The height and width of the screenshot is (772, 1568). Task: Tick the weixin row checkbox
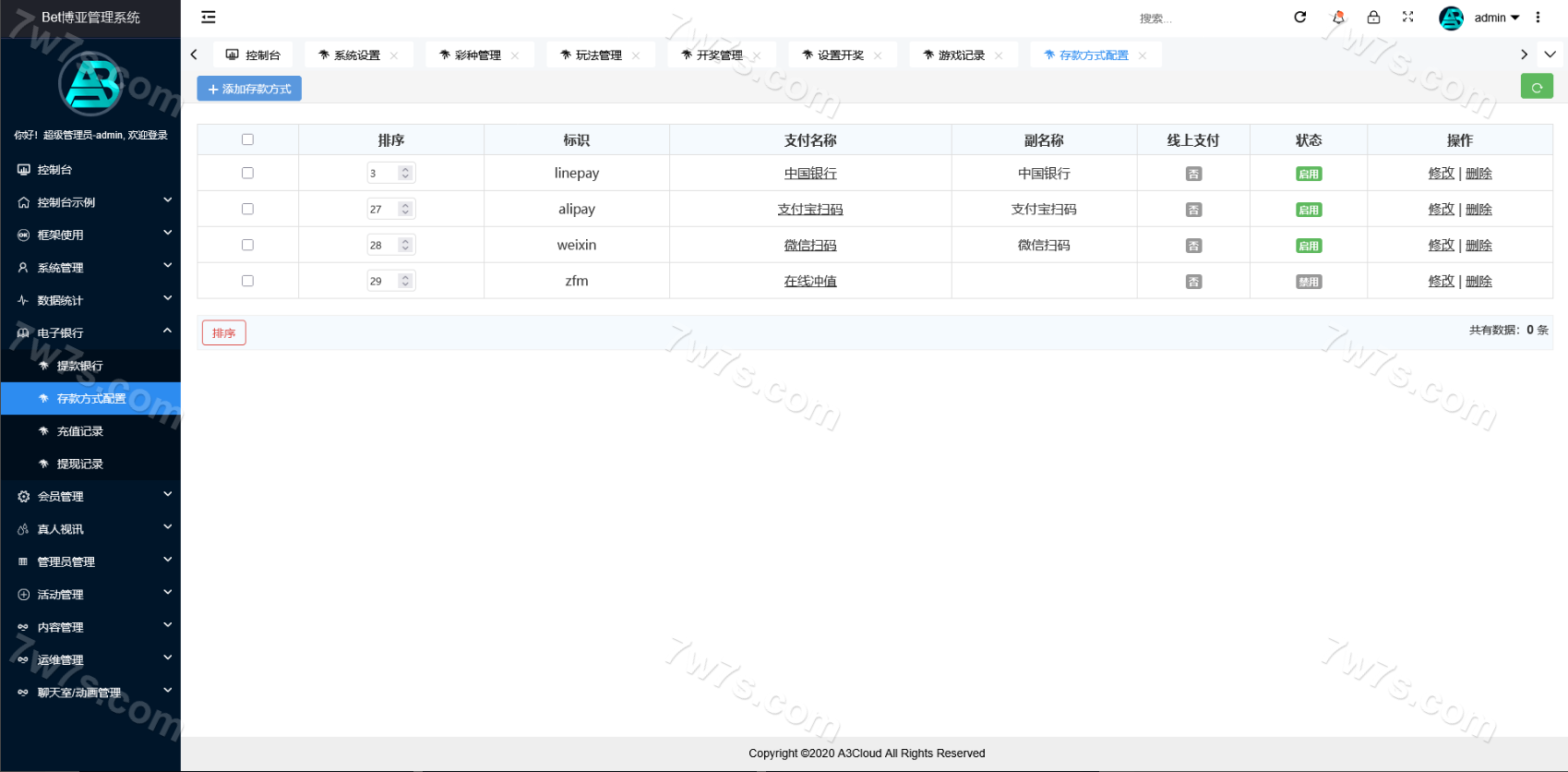[x=247, y=245]
